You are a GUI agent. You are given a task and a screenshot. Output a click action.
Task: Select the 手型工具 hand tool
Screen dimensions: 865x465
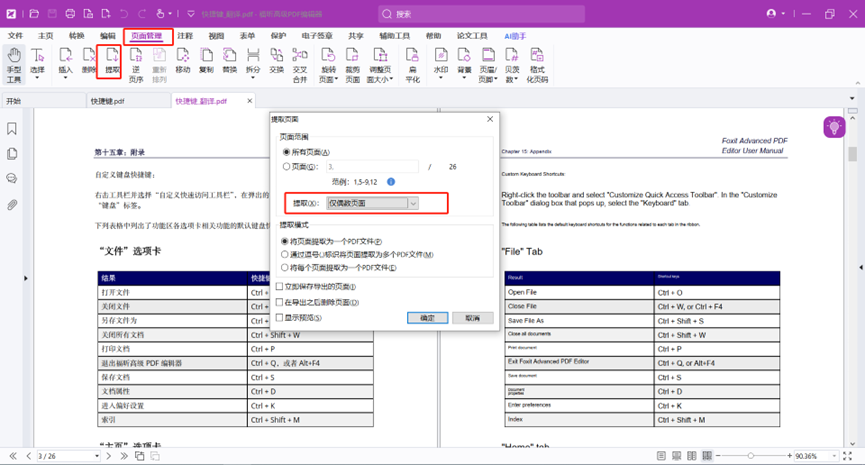[x=14, y=65]
